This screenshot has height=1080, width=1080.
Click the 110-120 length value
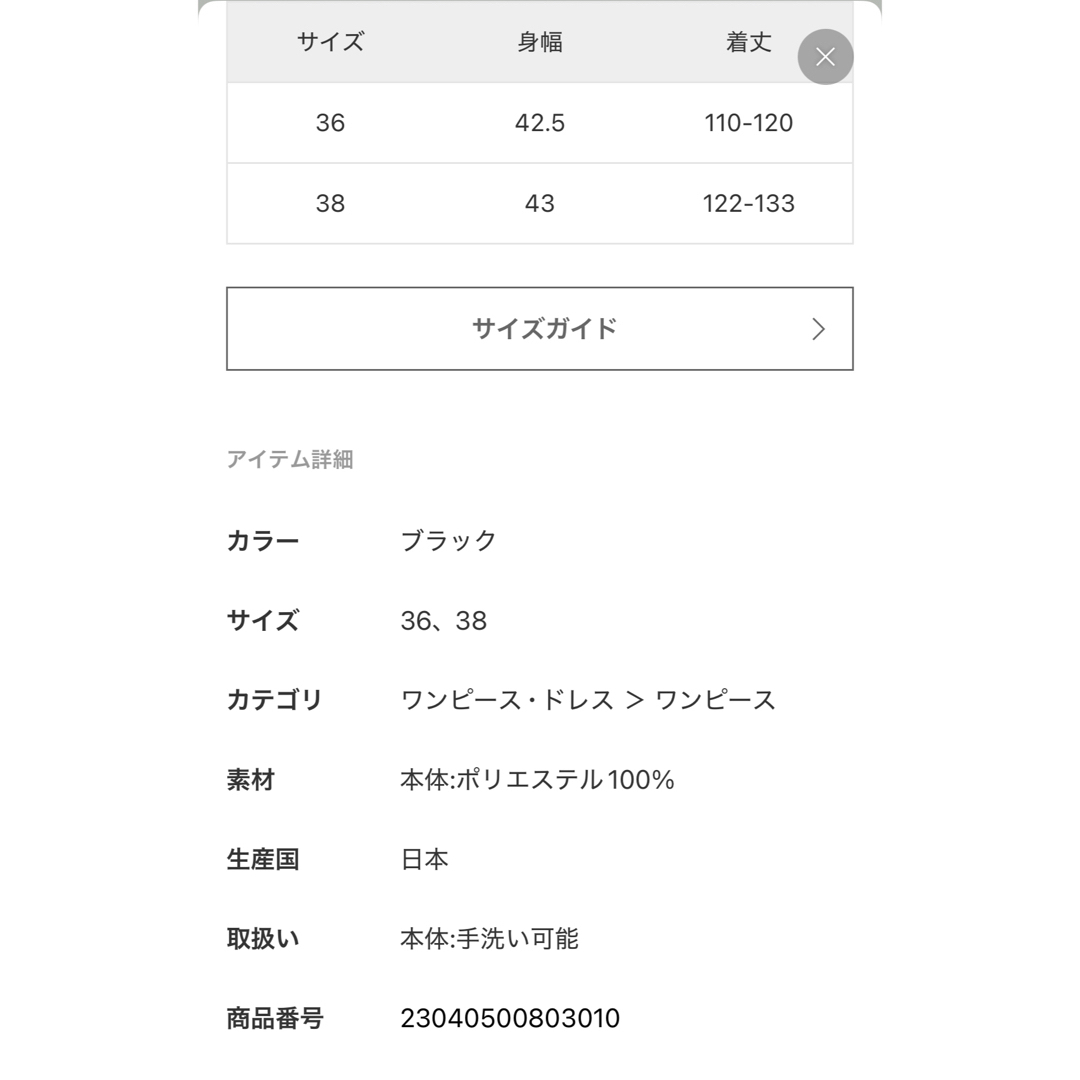[749, 123]
